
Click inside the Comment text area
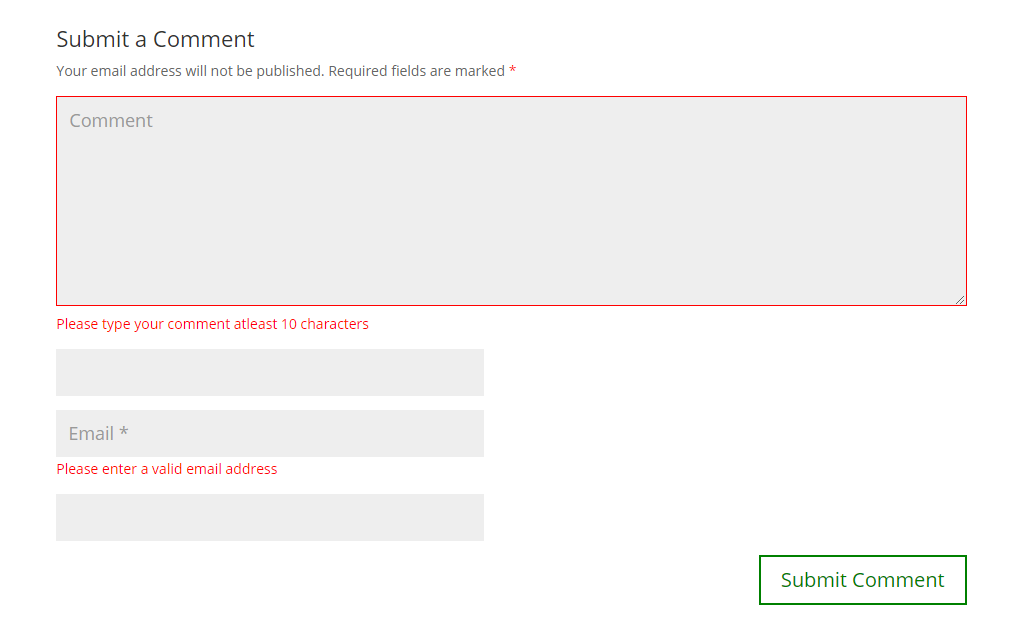[x=511, y=200]
